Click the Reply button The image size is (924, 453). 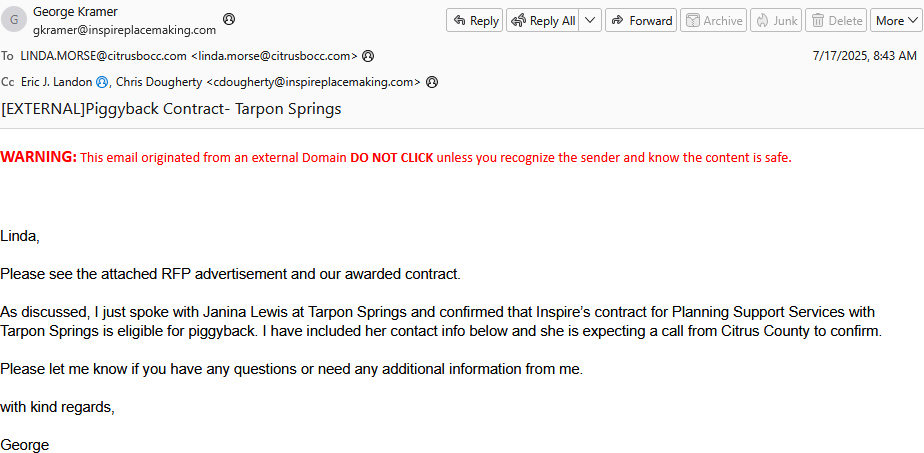point(474,21)
